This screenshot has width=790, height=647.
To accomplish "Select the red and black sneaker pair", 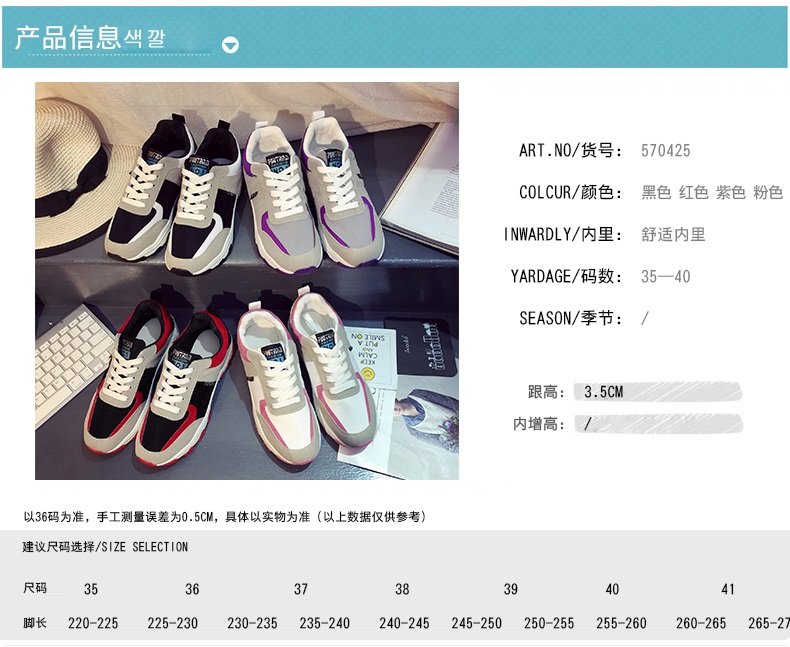I will coord(159,383).
